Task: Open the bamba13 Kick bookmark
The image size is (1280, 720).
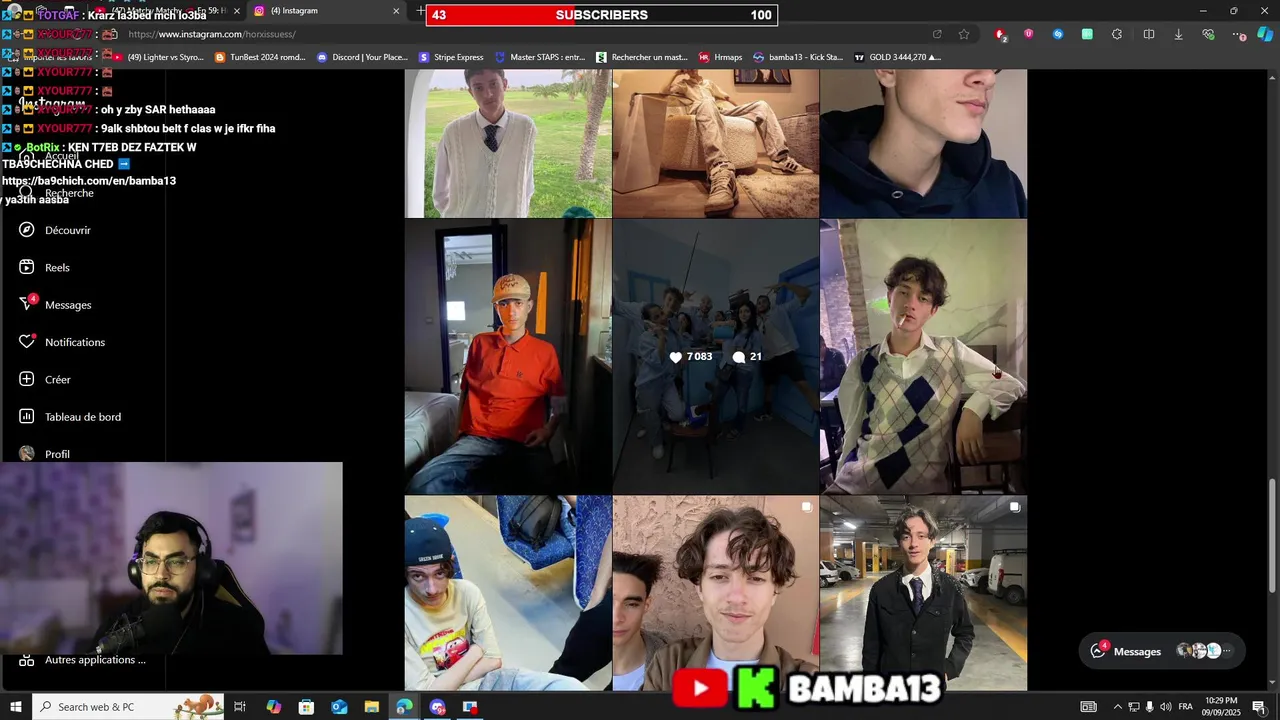Action: coord(798,57)
